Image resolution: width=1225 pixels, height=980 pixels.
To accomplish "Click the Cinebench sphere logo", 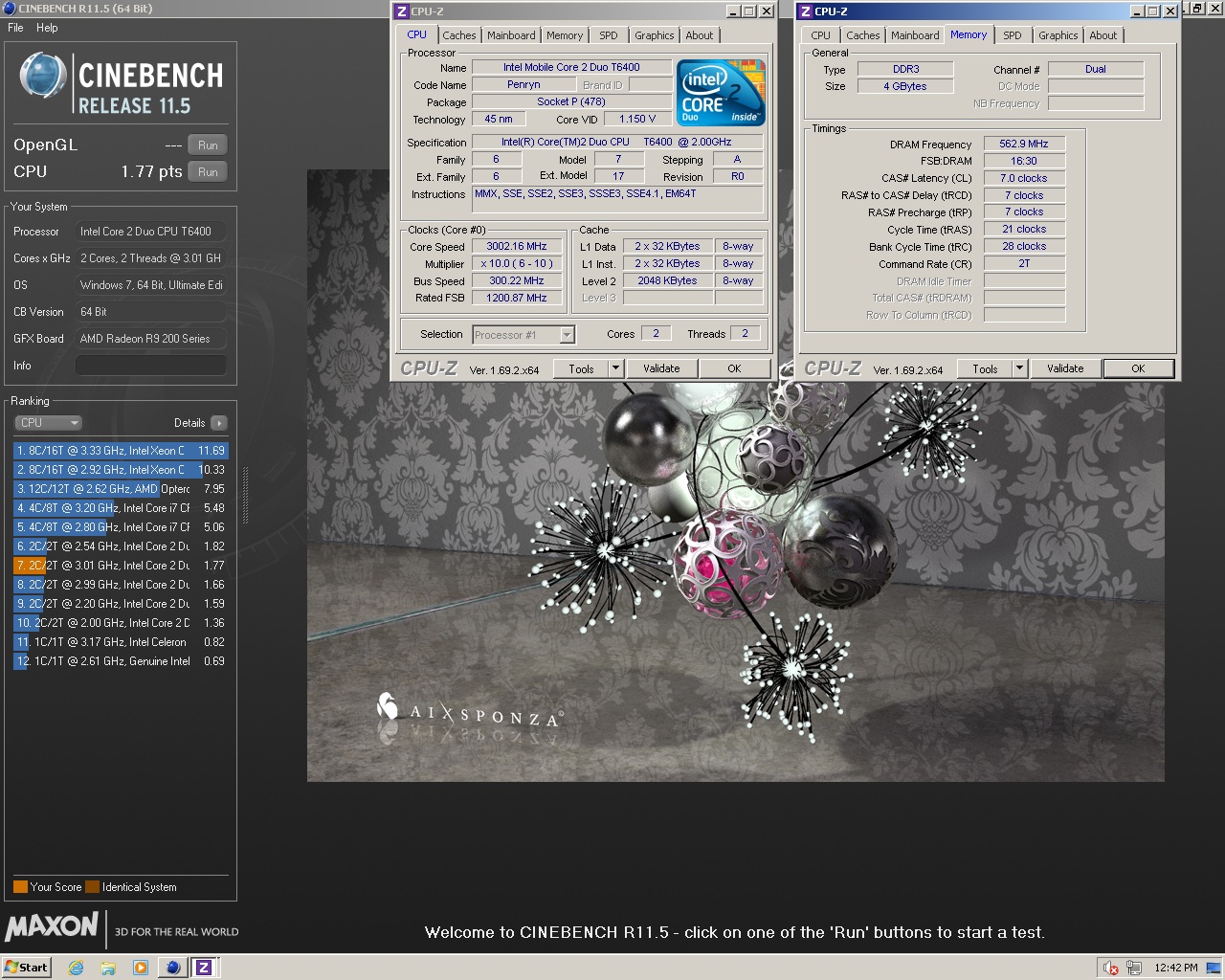I will (43, 78).
